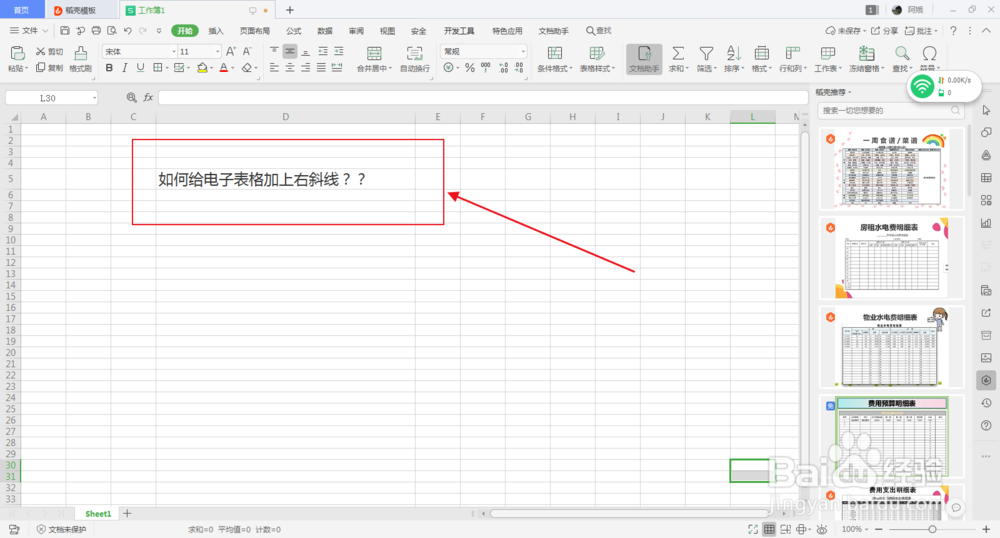Select the Sheet1 sheet tab

98,514
